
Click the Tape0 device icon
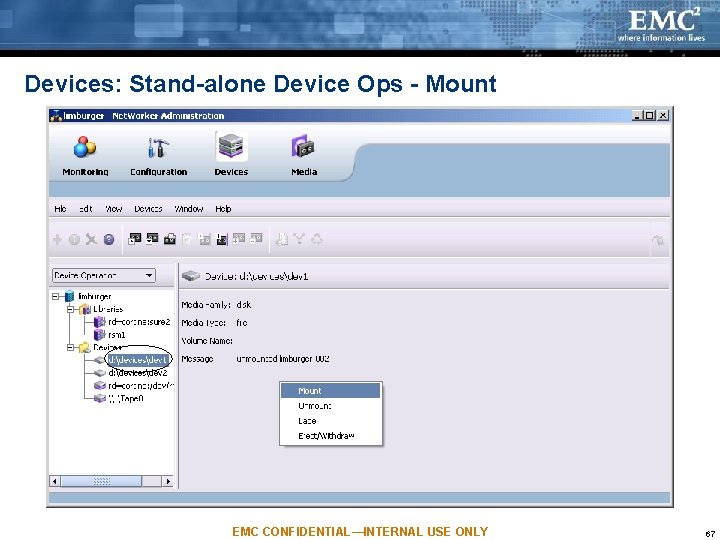coord(100,398)
